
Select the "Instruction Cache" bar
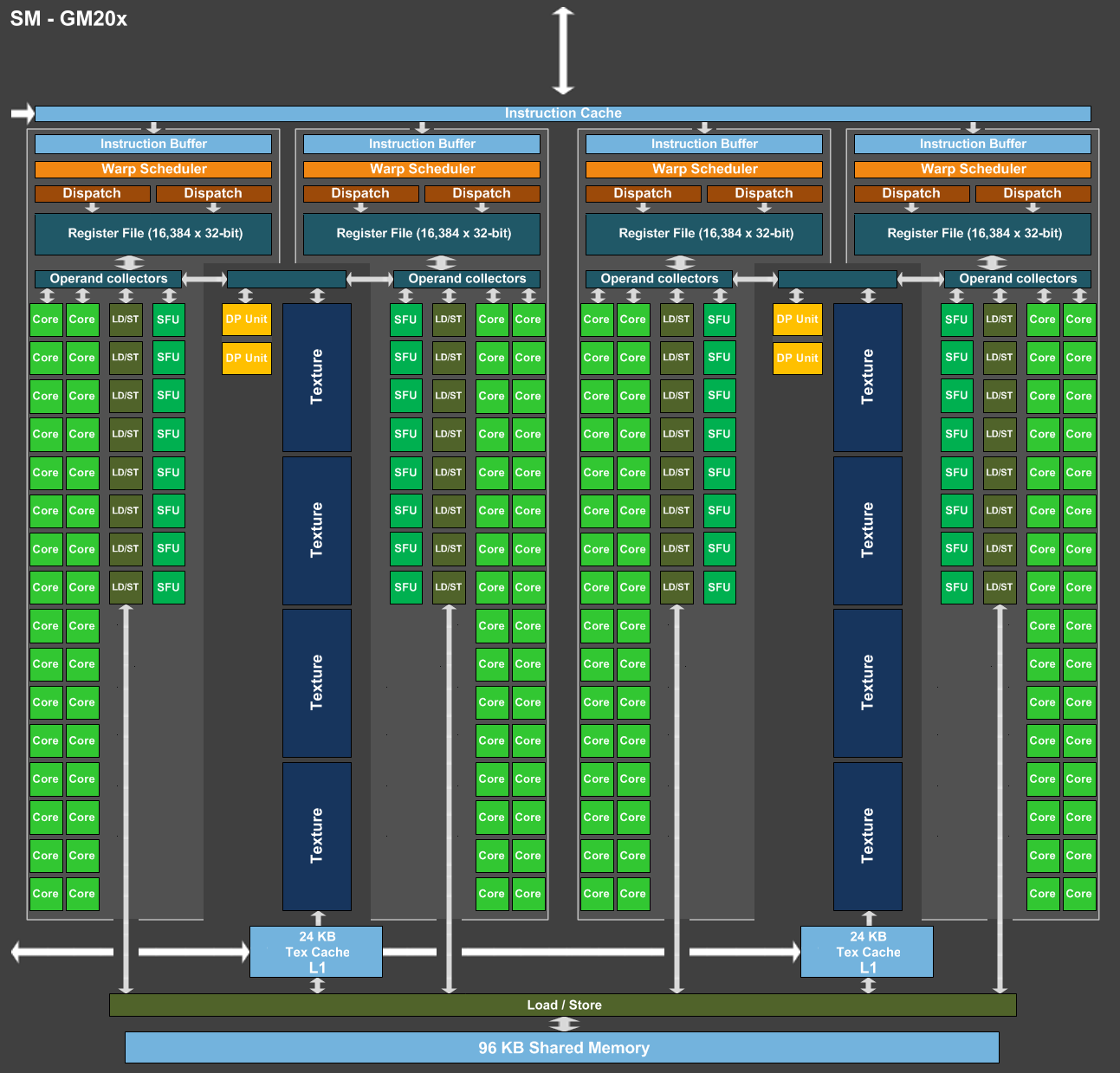pyautogui.click(x=563, y=113)
